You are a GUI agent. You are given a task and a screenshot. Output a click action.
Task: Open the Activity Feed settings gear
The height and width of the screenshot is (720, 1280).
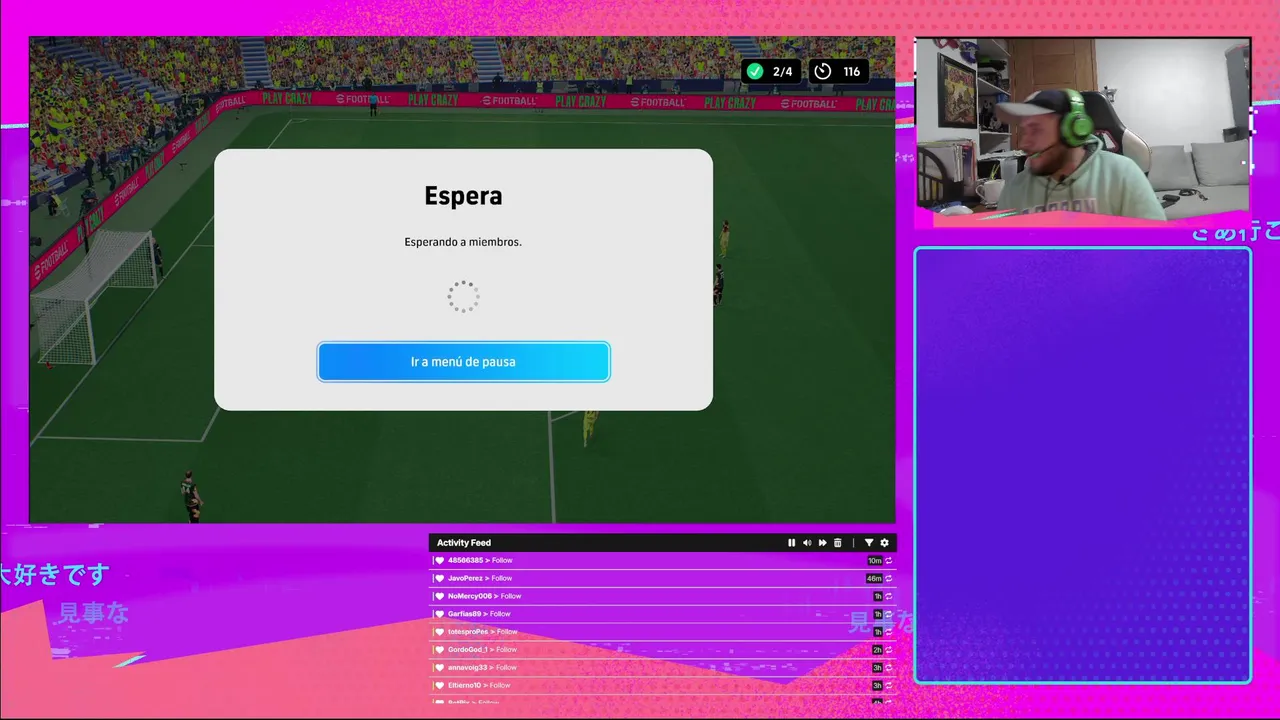884,543
